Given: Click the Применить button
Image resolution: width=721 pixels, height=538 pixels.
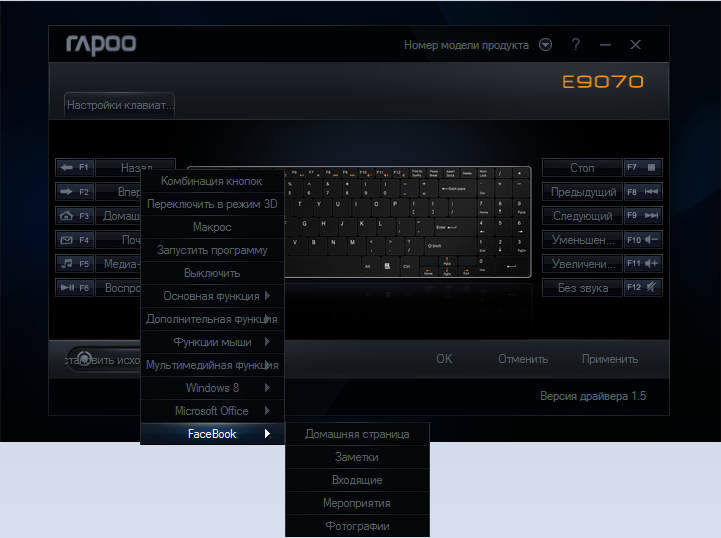Looking at the screenshot, I should [x=610, y=359].
